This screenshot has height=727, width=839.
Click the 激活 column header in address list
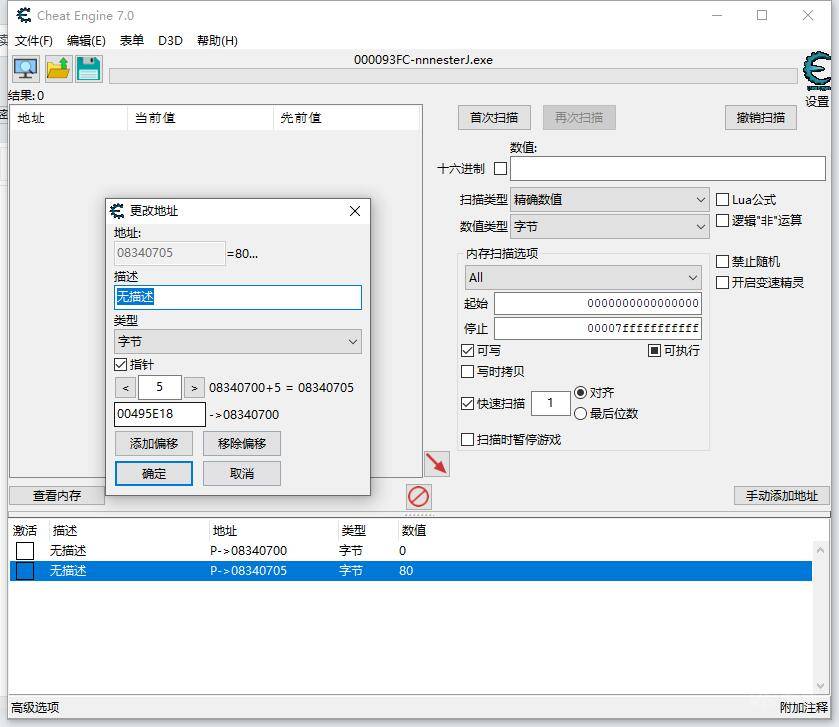click(x=25, y=531)
